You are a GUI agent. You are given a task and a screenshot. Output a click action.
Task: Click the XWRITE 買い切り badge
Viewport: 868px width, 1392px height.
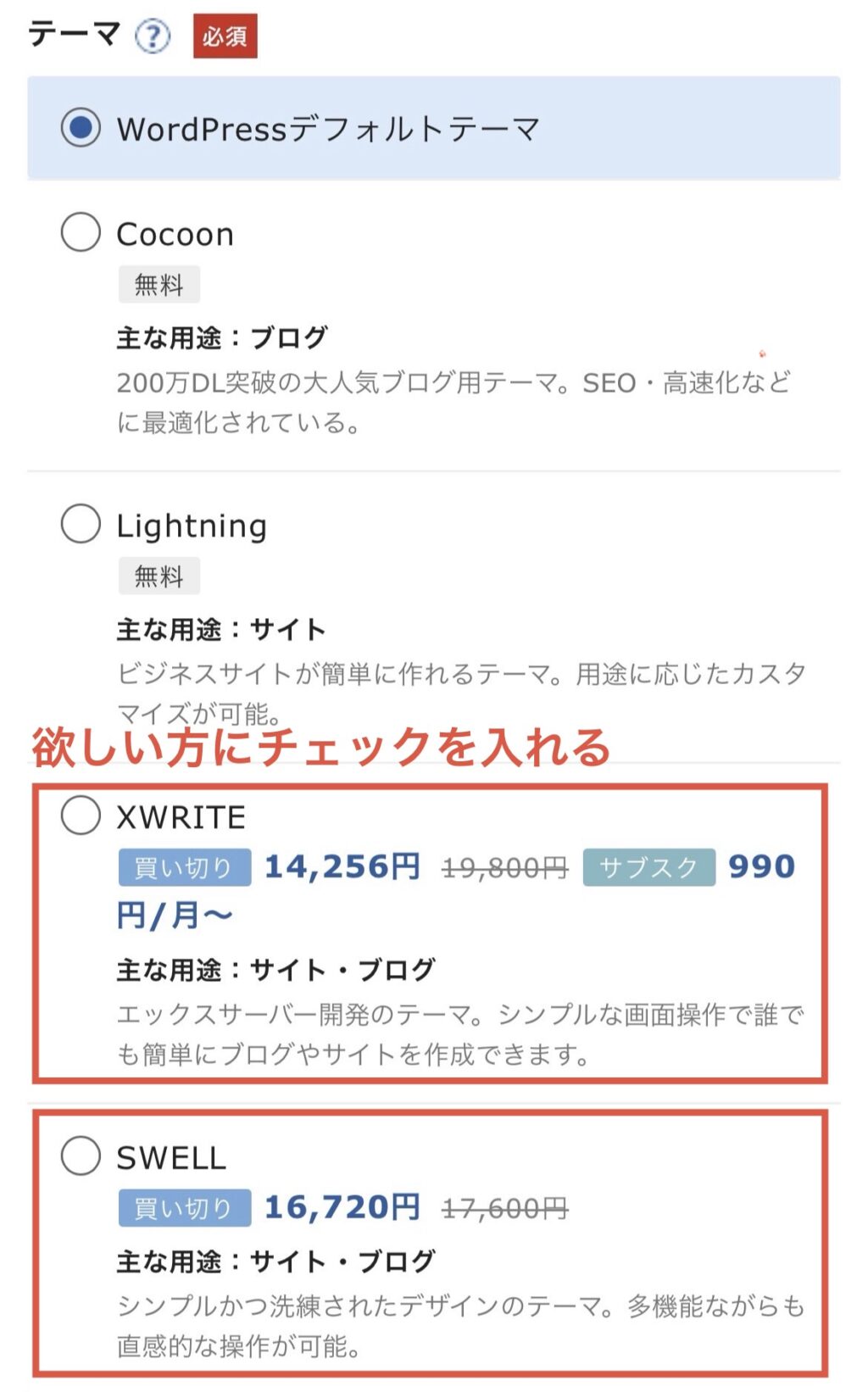[x=185, y=867]
